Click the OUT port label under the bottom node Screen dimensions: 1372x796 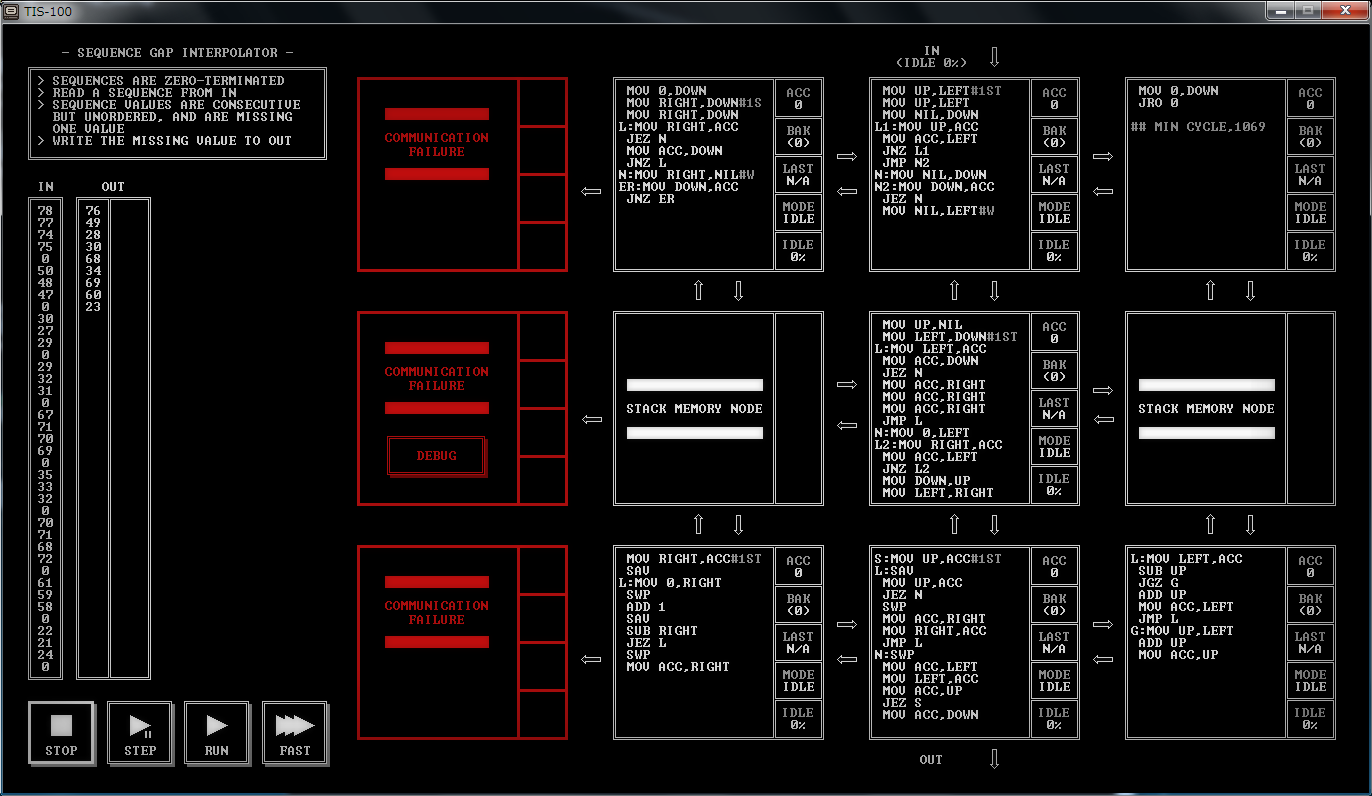(x=931, y=760)
